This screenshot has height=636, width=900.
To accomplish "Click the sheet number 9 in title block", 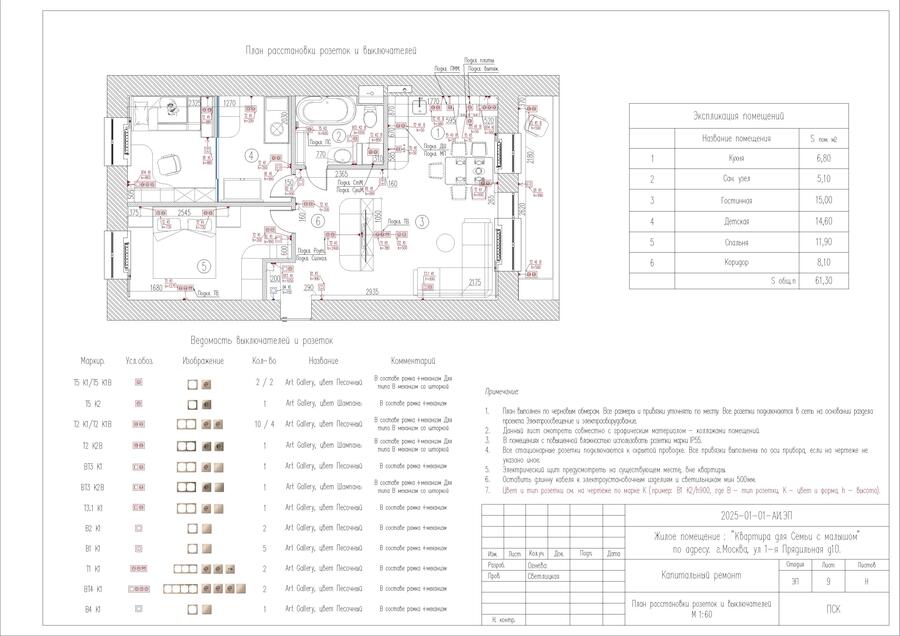I will point(828,581).
